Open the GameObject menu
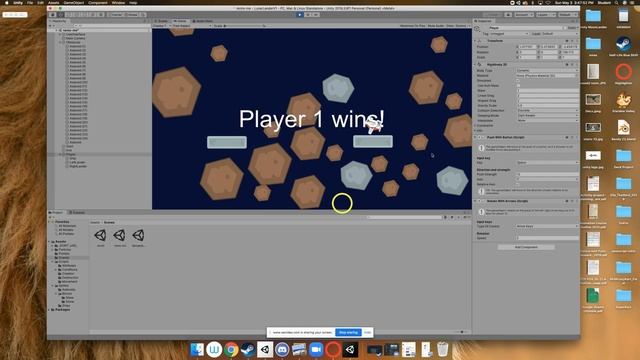Image resolution: width=640 pixels, height=360 pixels. coord(74,2)
